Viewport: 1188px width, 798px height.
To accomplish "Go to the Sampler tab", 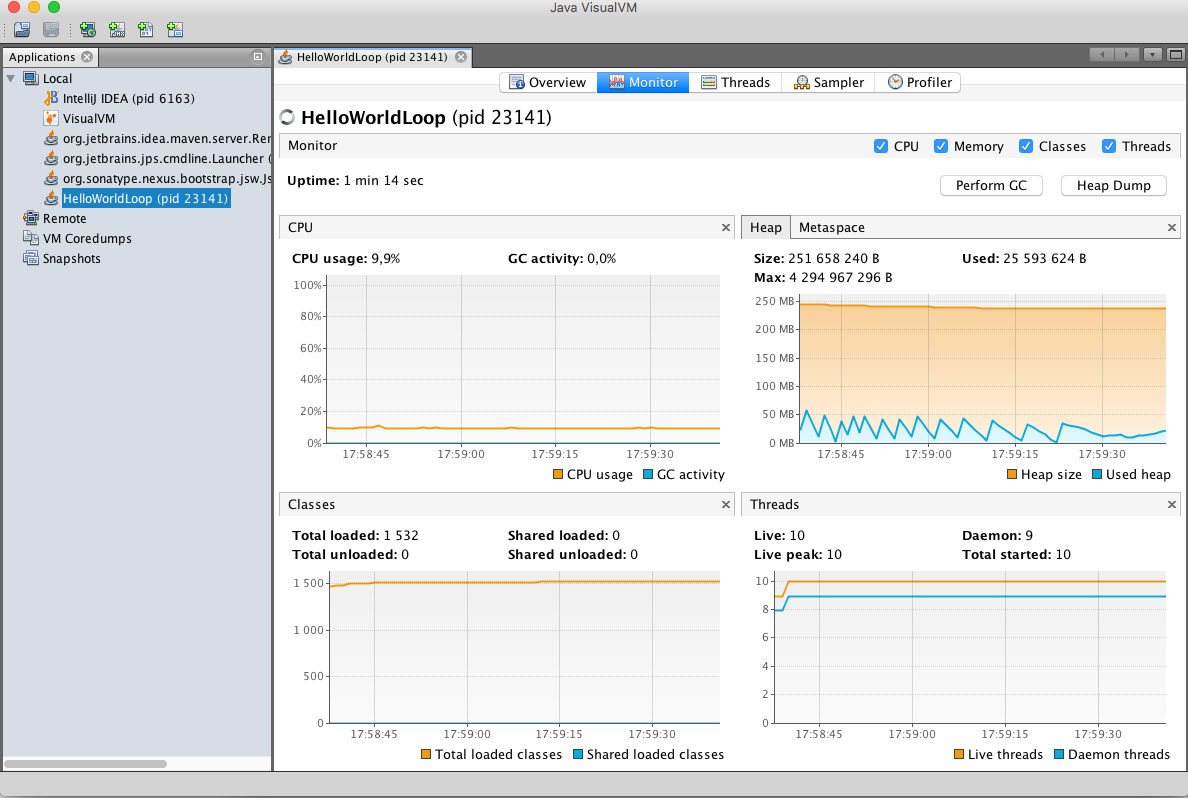I will pyautogui.click(x=828, y=83).
